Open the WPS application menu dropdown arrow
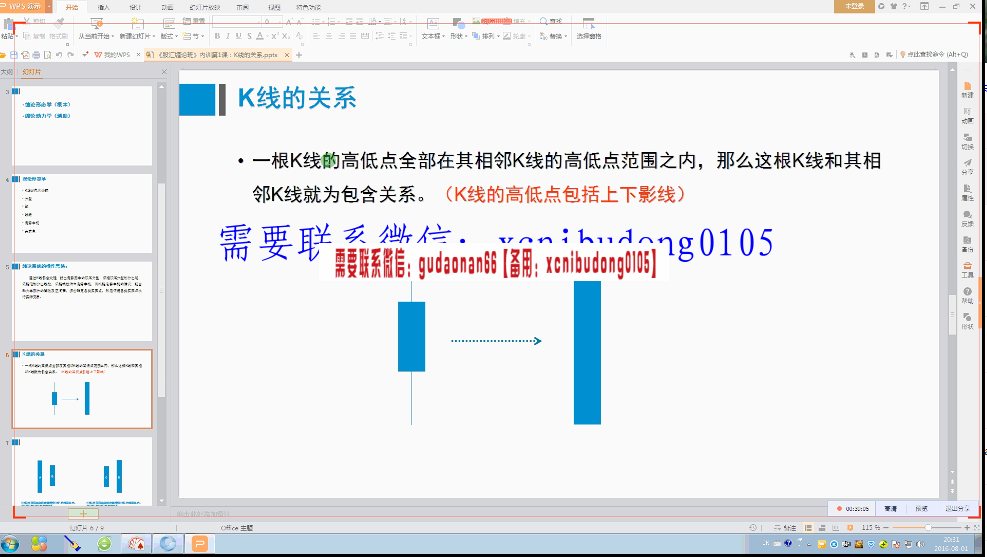 49,6
